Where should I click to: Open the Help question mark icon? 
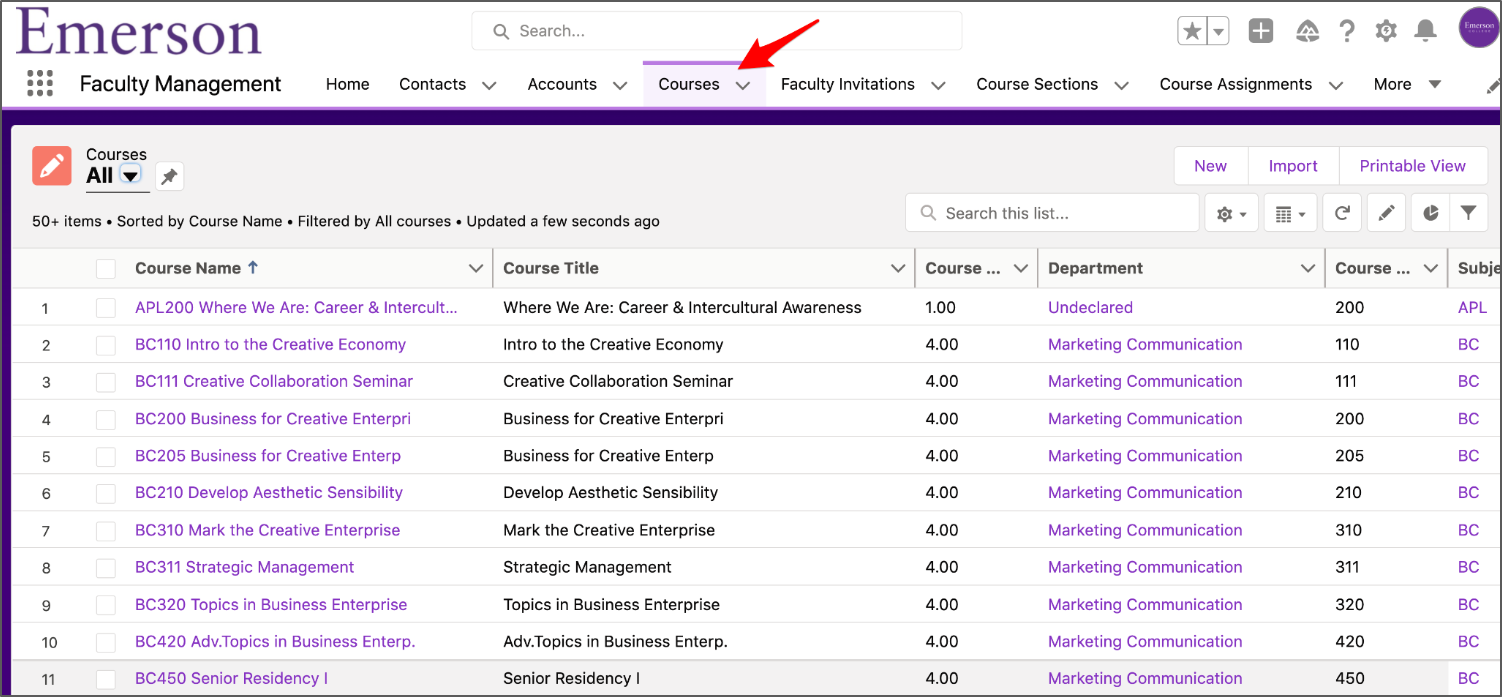point(1348,31)
